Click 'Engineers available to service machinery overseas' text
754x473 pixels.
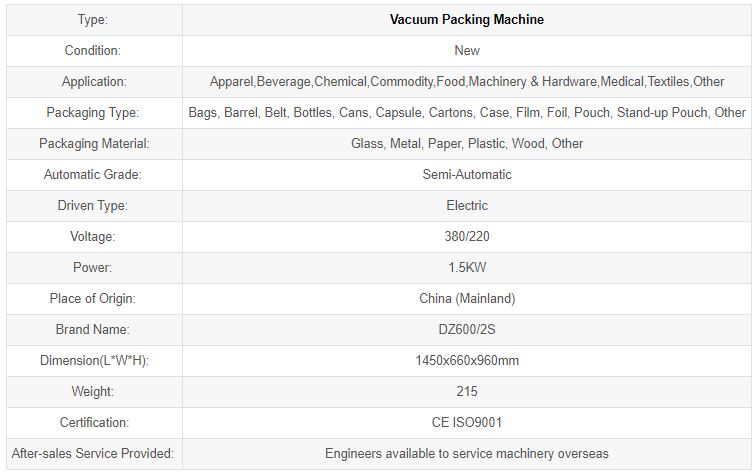coord(466,454)
